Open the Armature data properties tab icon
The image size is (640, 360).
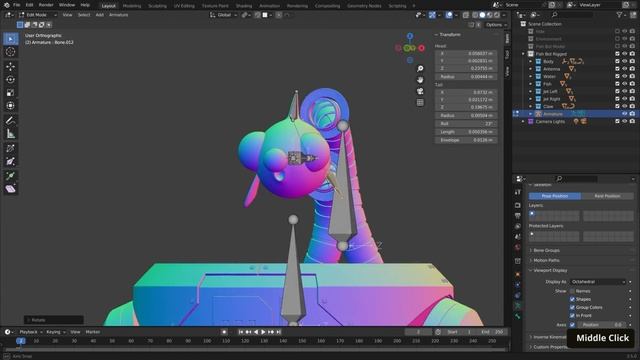pos(518,305)
